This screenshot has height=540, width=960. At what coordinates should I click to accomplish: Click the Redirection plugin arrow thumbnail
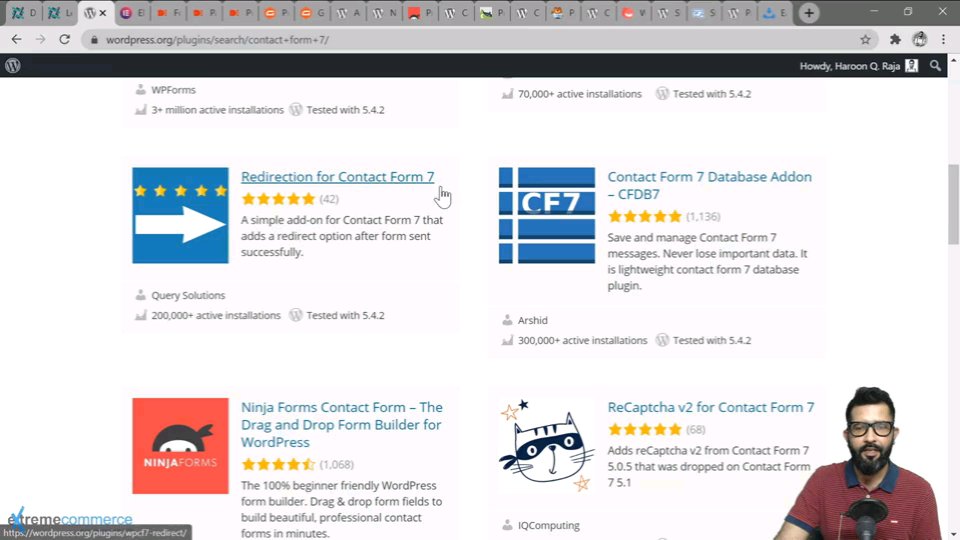(x=180, y=216)
